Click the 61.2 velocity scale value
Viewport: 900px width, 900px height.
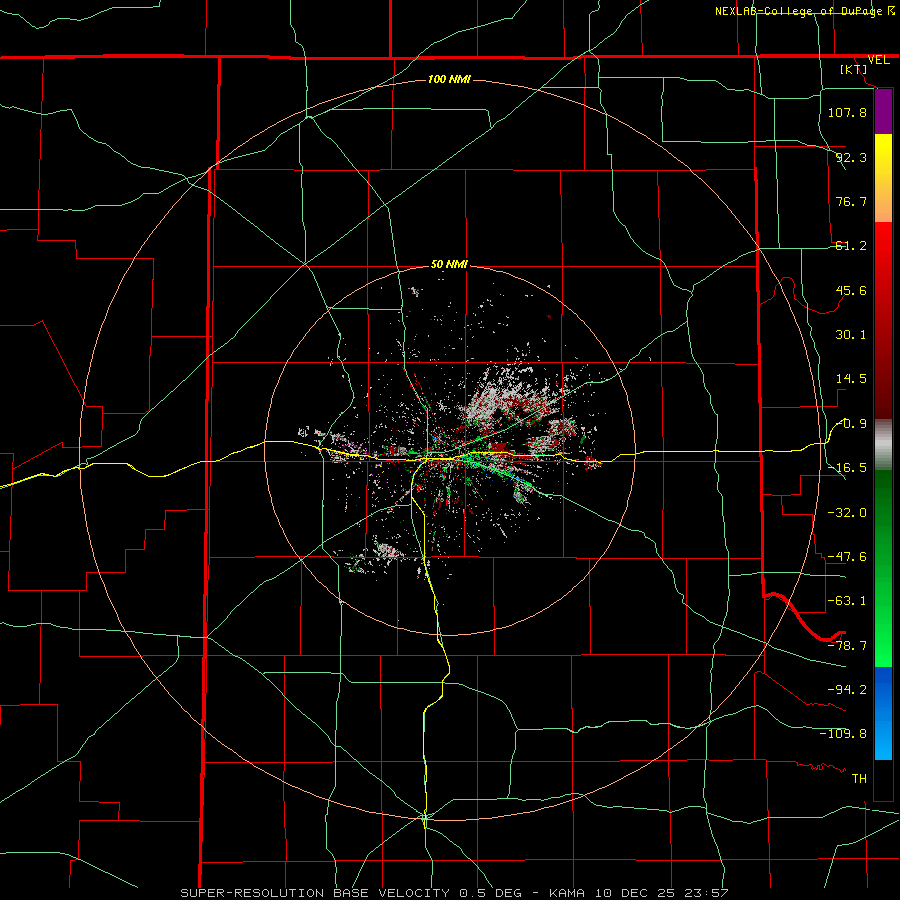point(851,246)
